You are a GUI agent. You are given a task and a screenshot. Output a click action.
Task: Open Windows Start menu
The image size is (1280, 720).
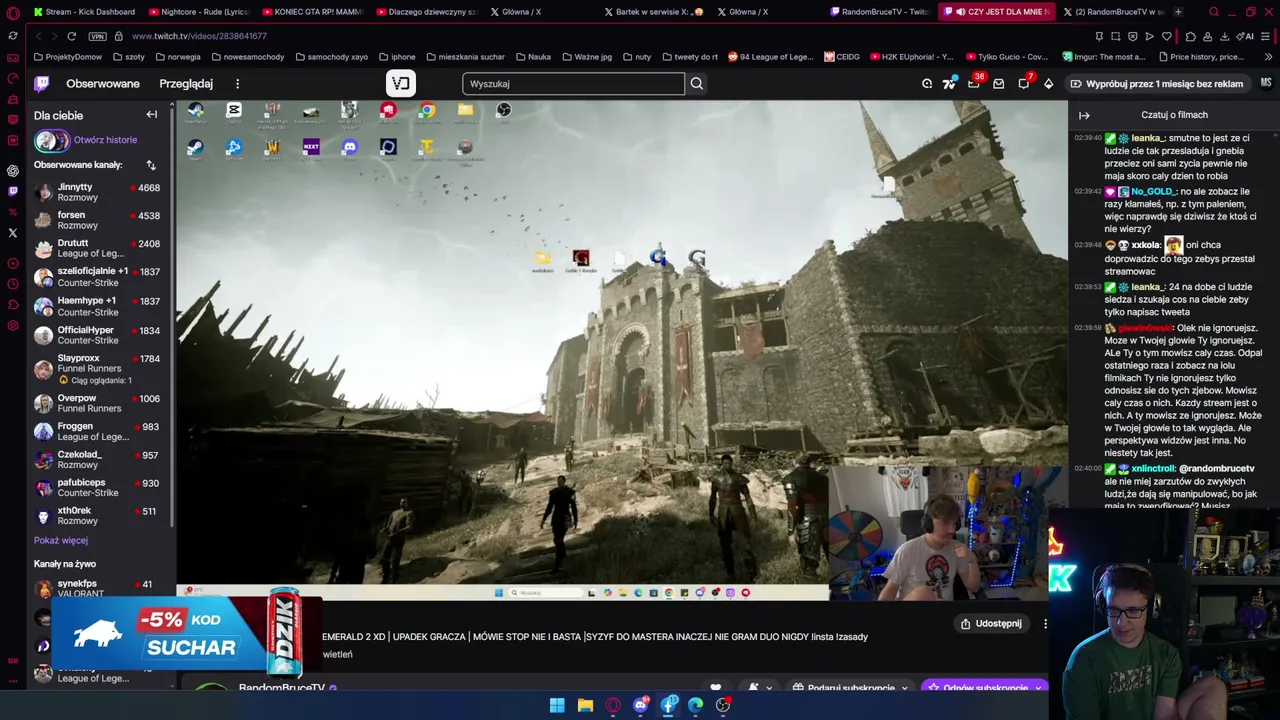[x=557, y=705]
